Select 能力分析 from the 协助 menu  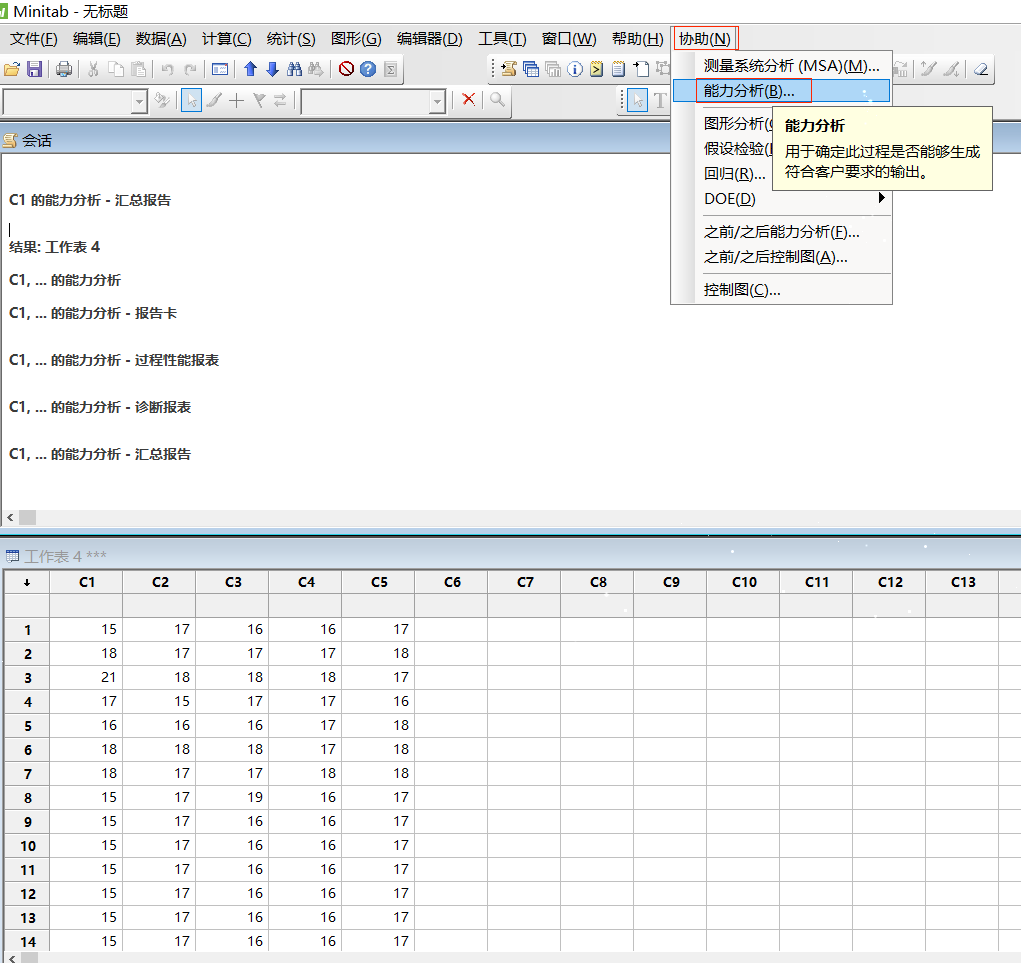[x=757, y=91]
